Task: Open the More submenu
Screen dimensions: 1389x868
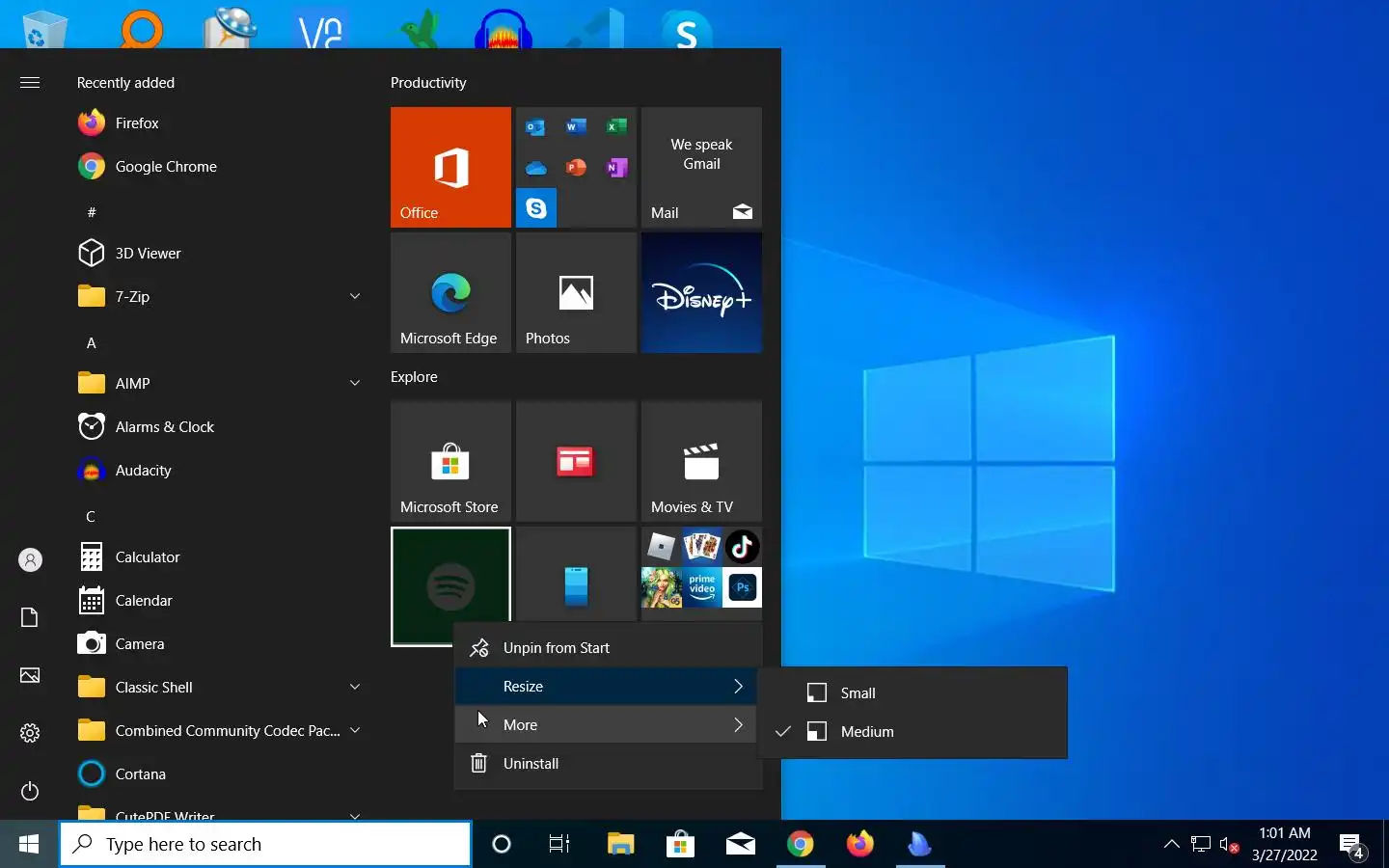Action: [x=608, y=724]
